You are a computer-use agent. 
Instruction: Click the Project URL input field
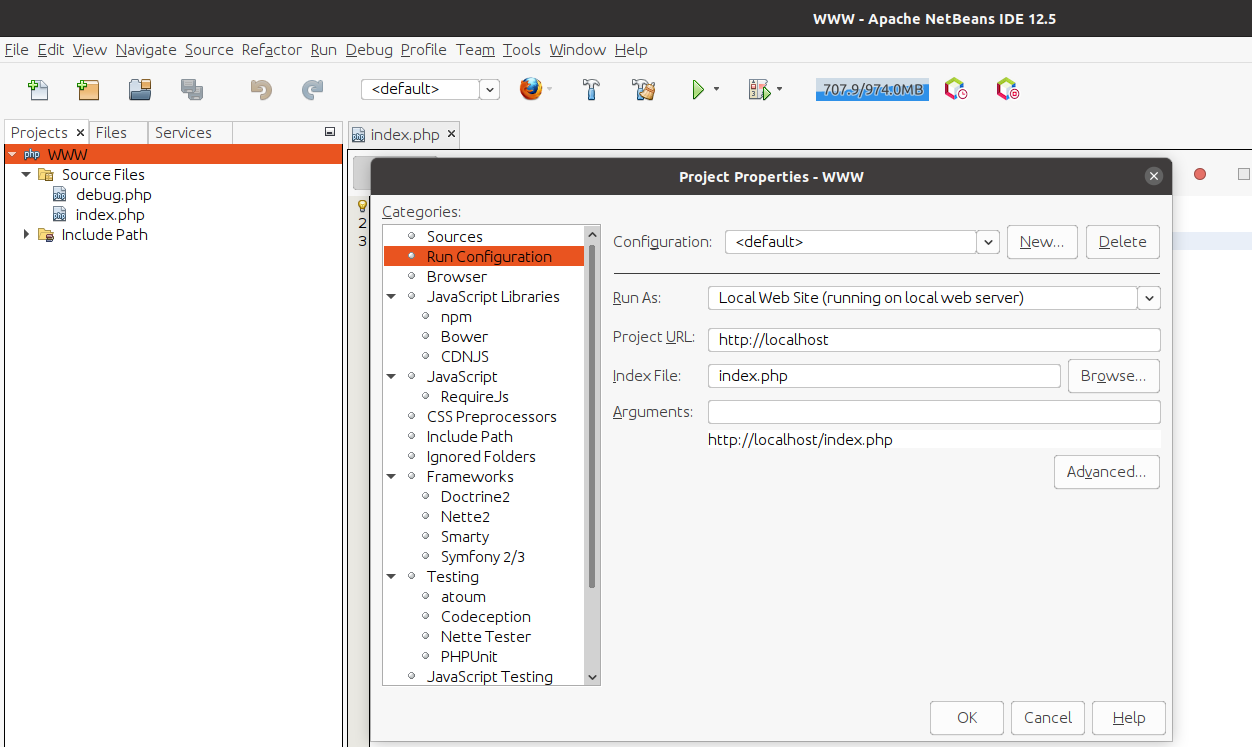(x=934, y=340)
